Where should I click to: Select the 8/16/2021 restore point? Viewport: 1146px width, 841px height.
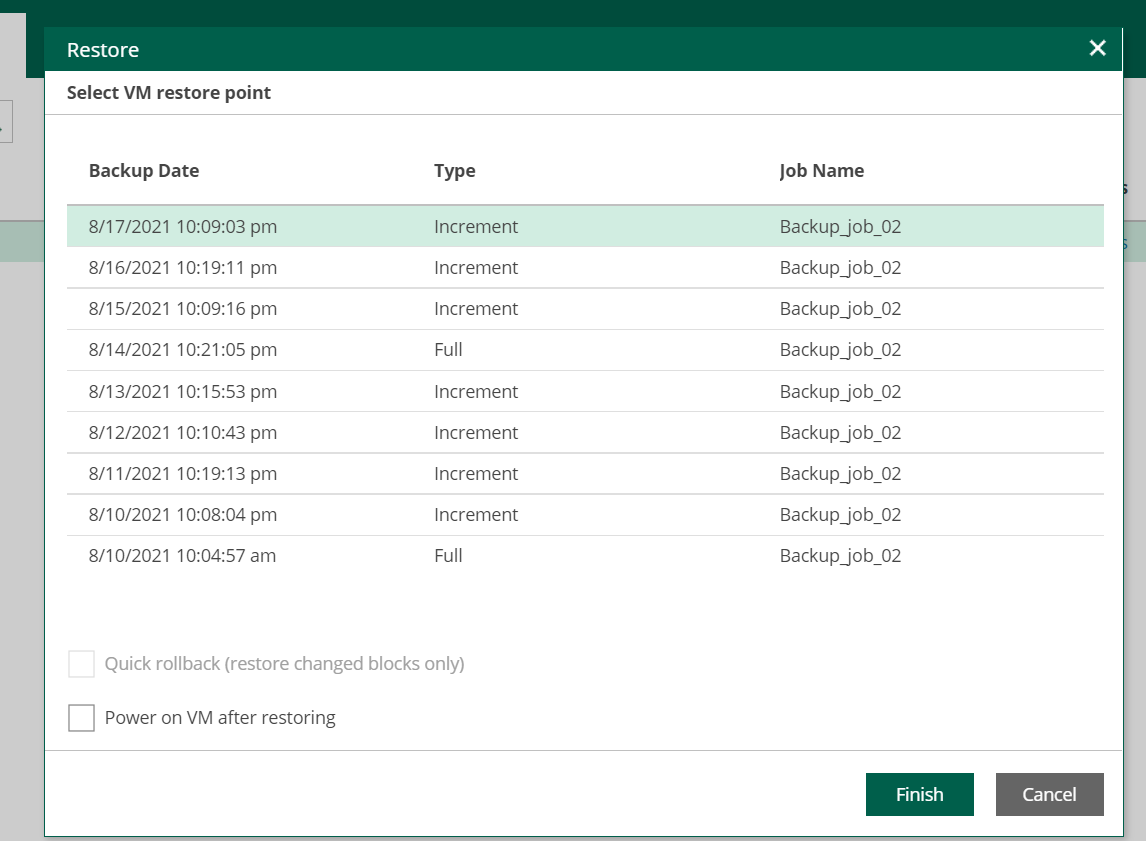[x=300, y=267]
